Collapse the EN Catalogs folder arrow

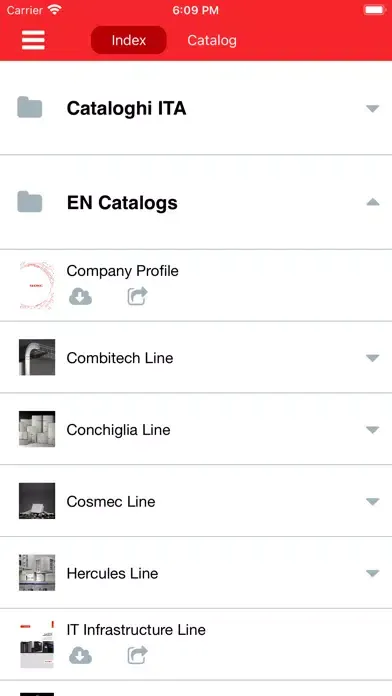point(372,202)
